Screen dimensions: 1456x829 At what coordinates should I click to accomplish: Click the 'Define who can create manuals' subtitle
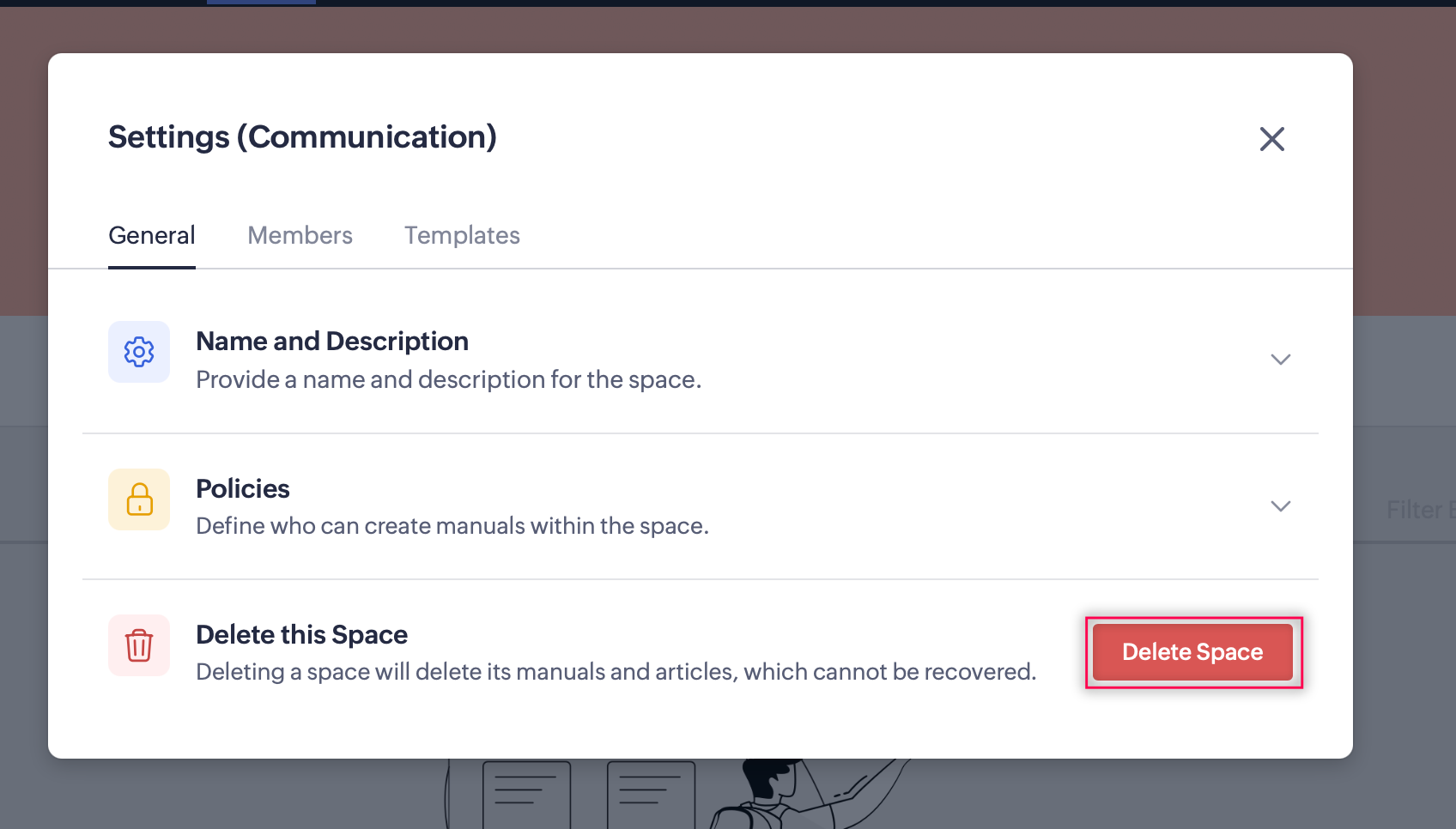[x=452, y=526]
